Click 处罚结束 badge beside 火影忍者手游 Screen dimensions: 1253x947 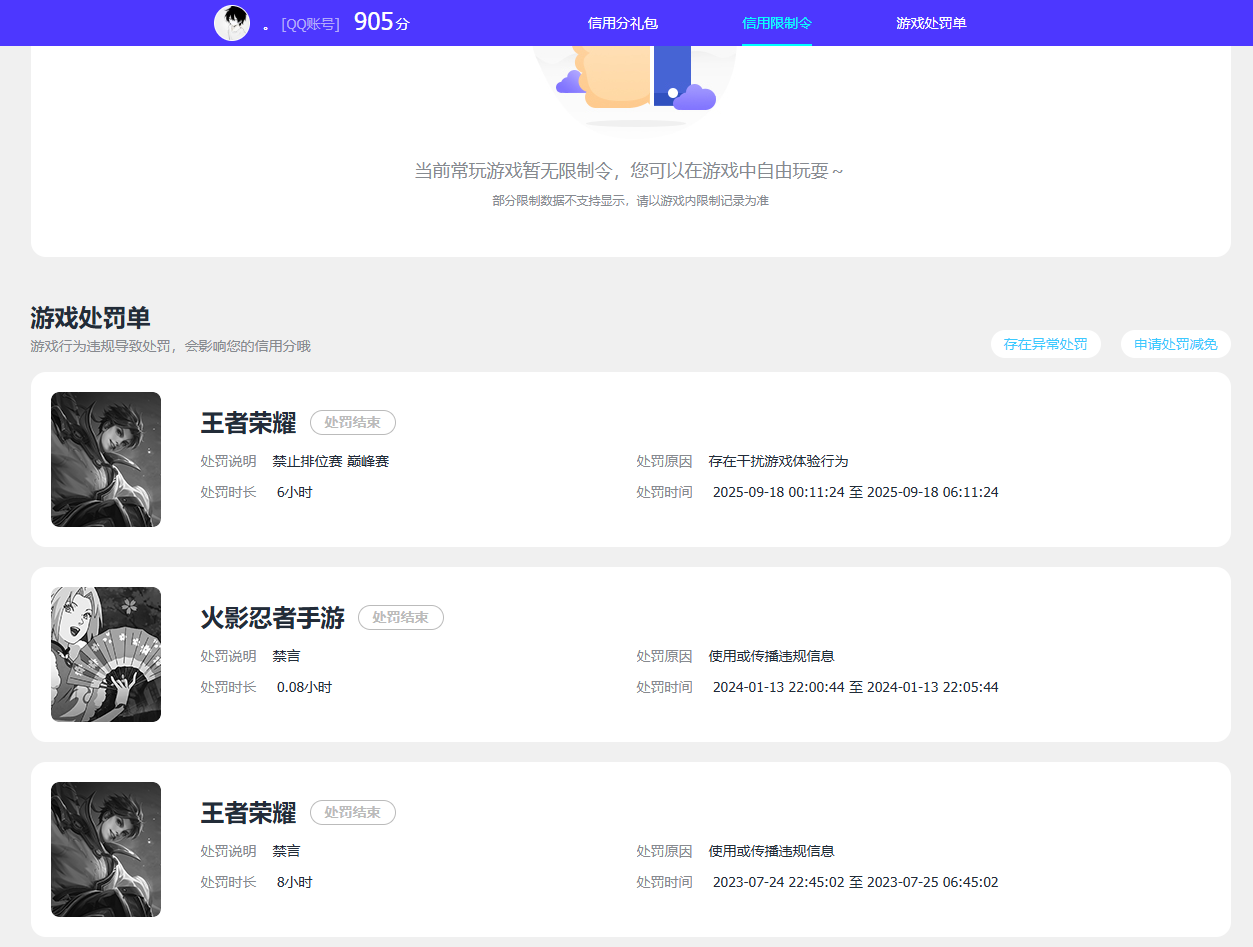[401, 618]
